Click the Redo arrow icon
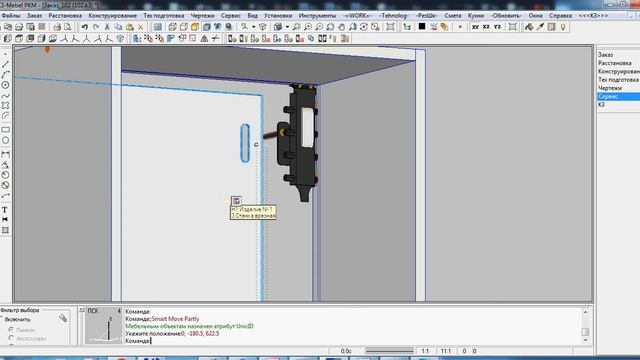The width and height of the screenshot is (640, 360). coord(96,27)
